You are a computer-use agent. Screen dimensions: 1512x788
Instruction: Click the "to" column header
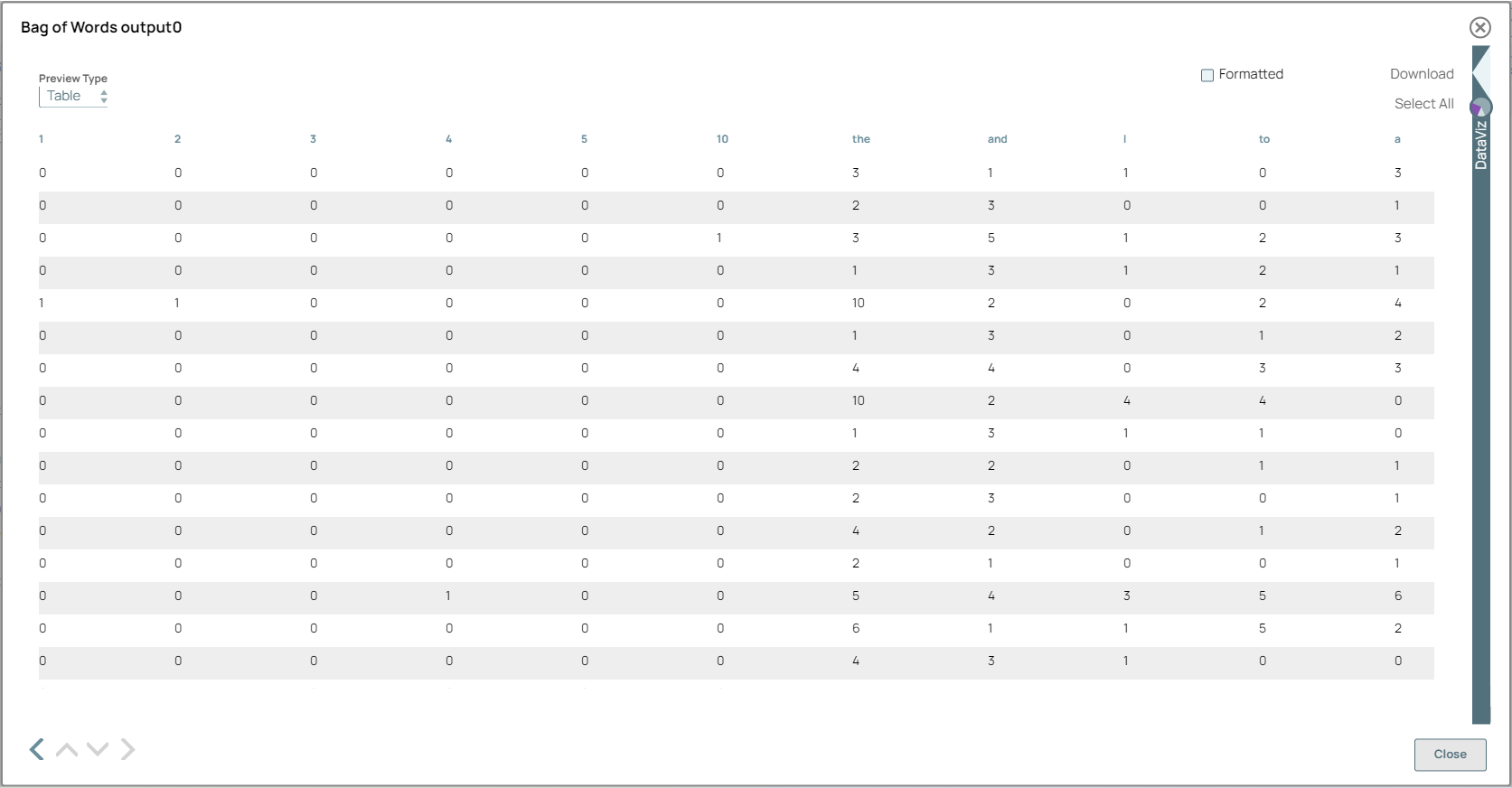pyautogui.click(x=1264, y=139)
